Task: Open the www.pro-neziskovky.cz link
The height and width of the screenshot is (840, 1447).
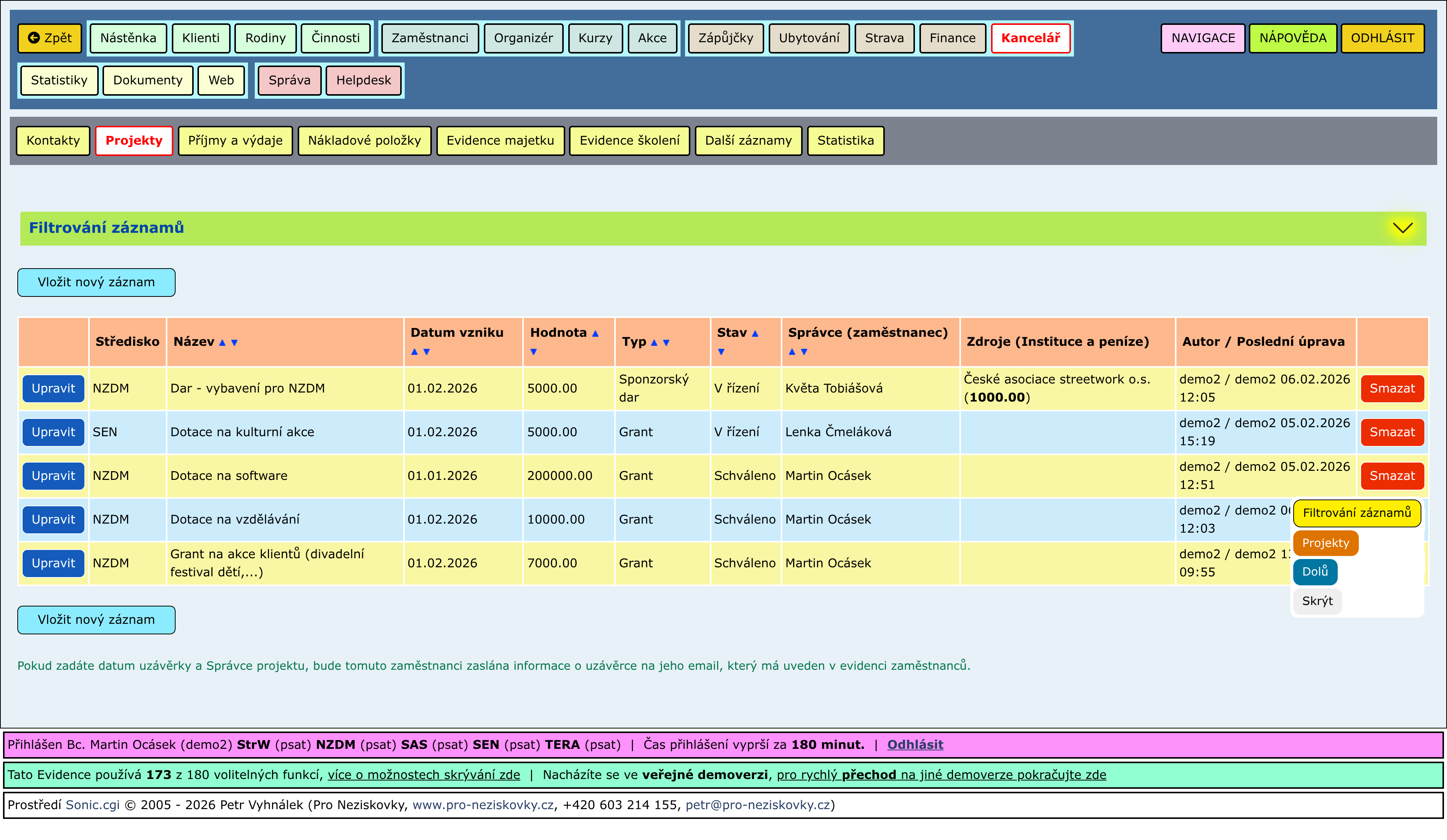Action: tap(483, 805)
